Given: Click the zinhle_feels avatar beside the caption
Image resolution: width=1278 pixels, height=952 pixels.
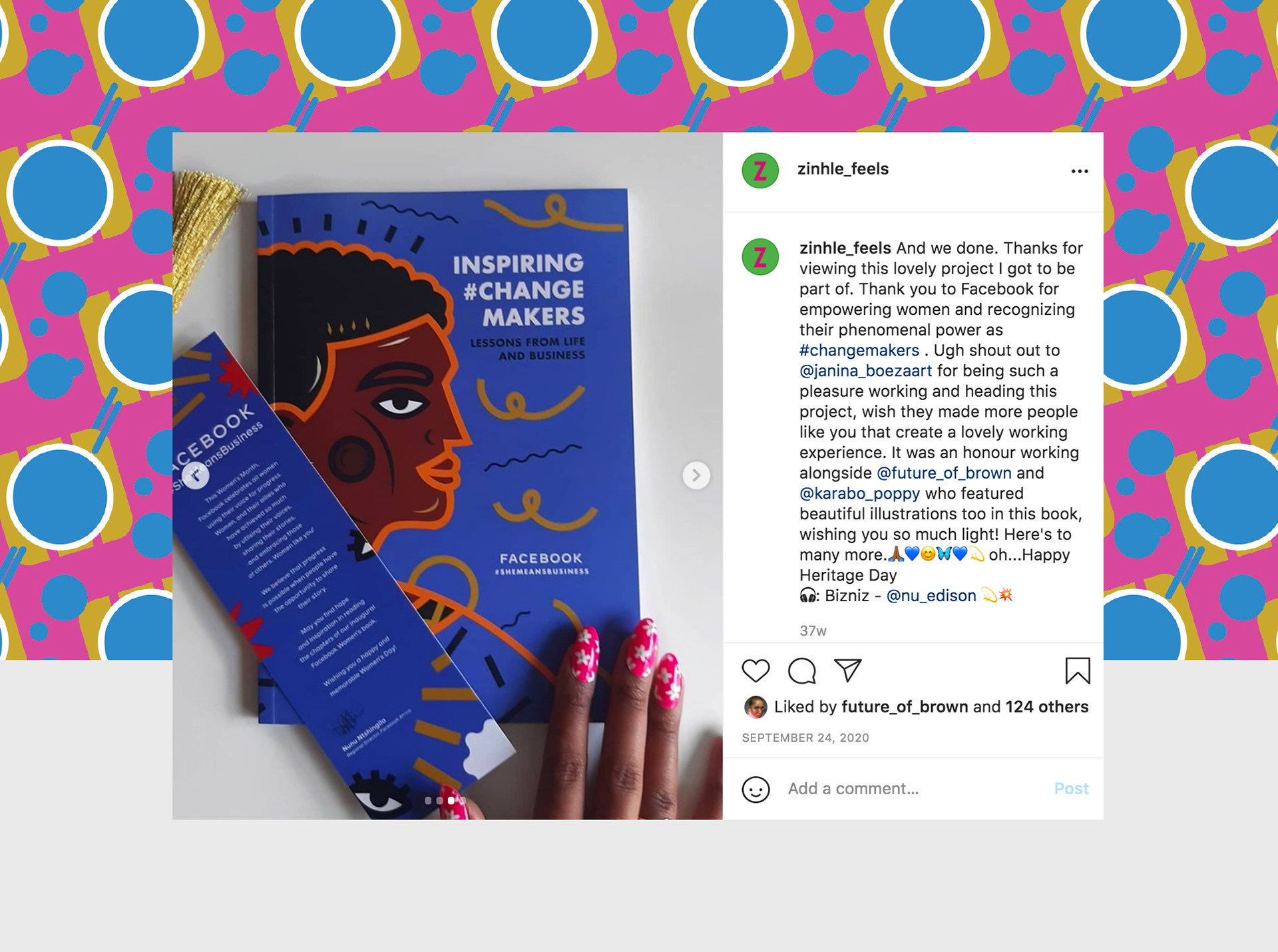Looking at the screenshot, I should (x=760, y=257).
